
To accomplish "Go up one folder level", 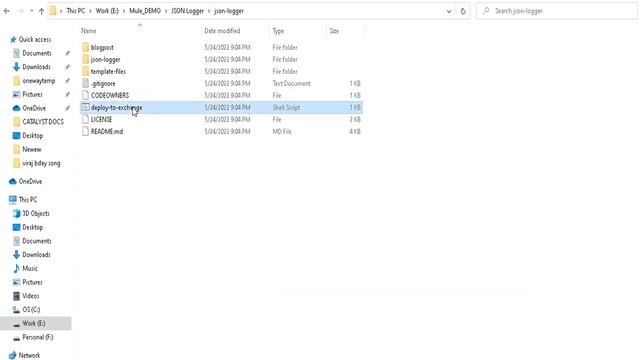I will pyautogui.click(x=41, y=11).
